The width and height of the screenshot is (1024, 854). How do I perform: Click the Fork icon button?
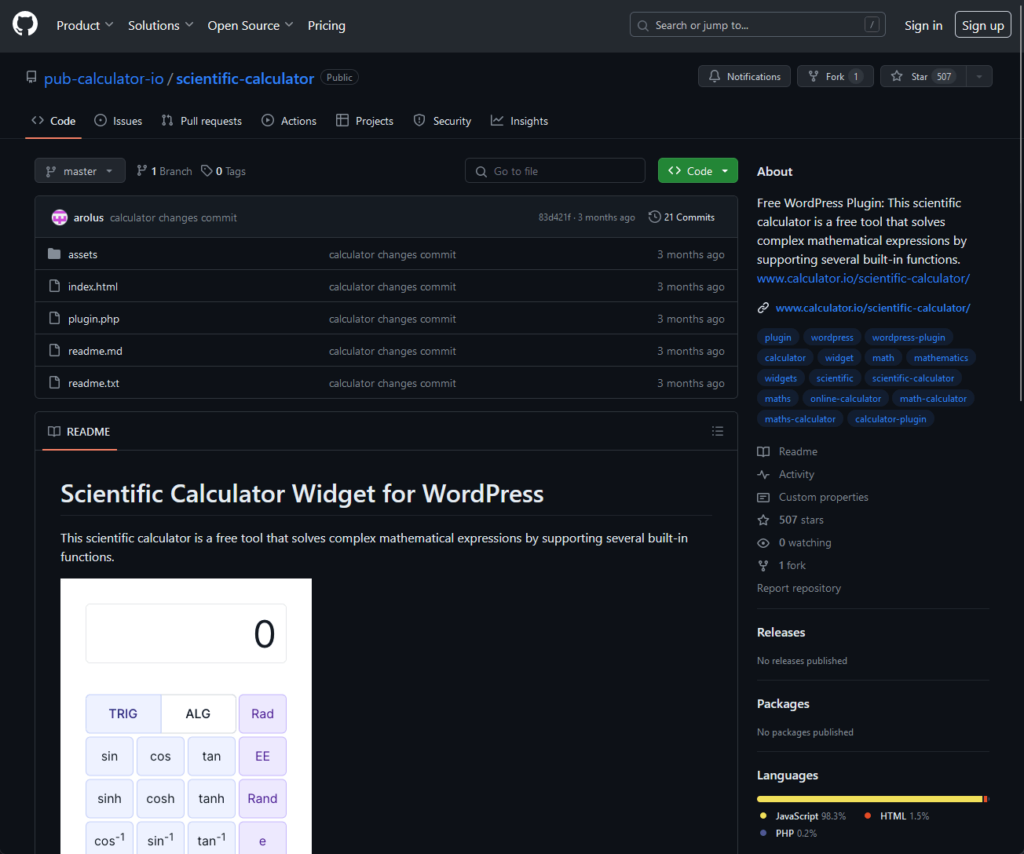[813, 76]
